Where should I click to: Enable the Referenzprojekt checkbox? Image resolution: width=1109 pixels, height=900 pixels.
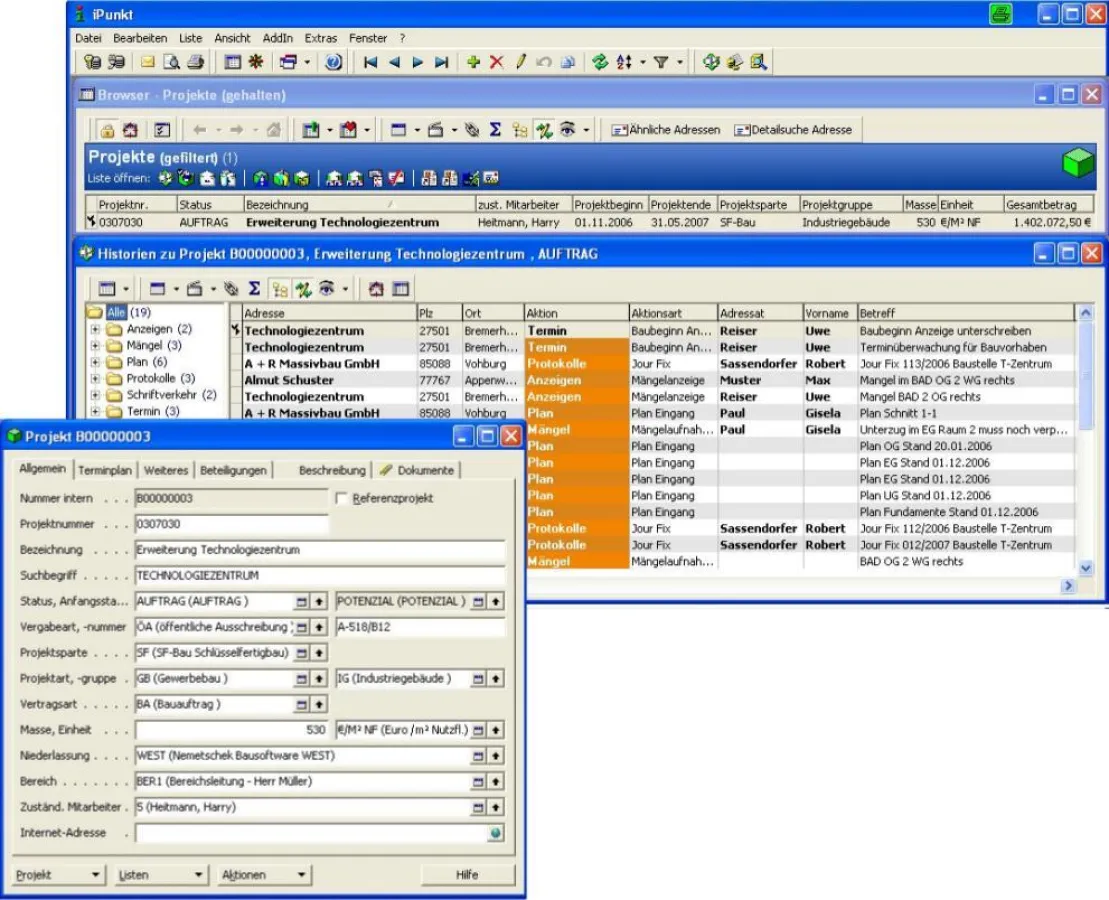[x=342, y=498]
